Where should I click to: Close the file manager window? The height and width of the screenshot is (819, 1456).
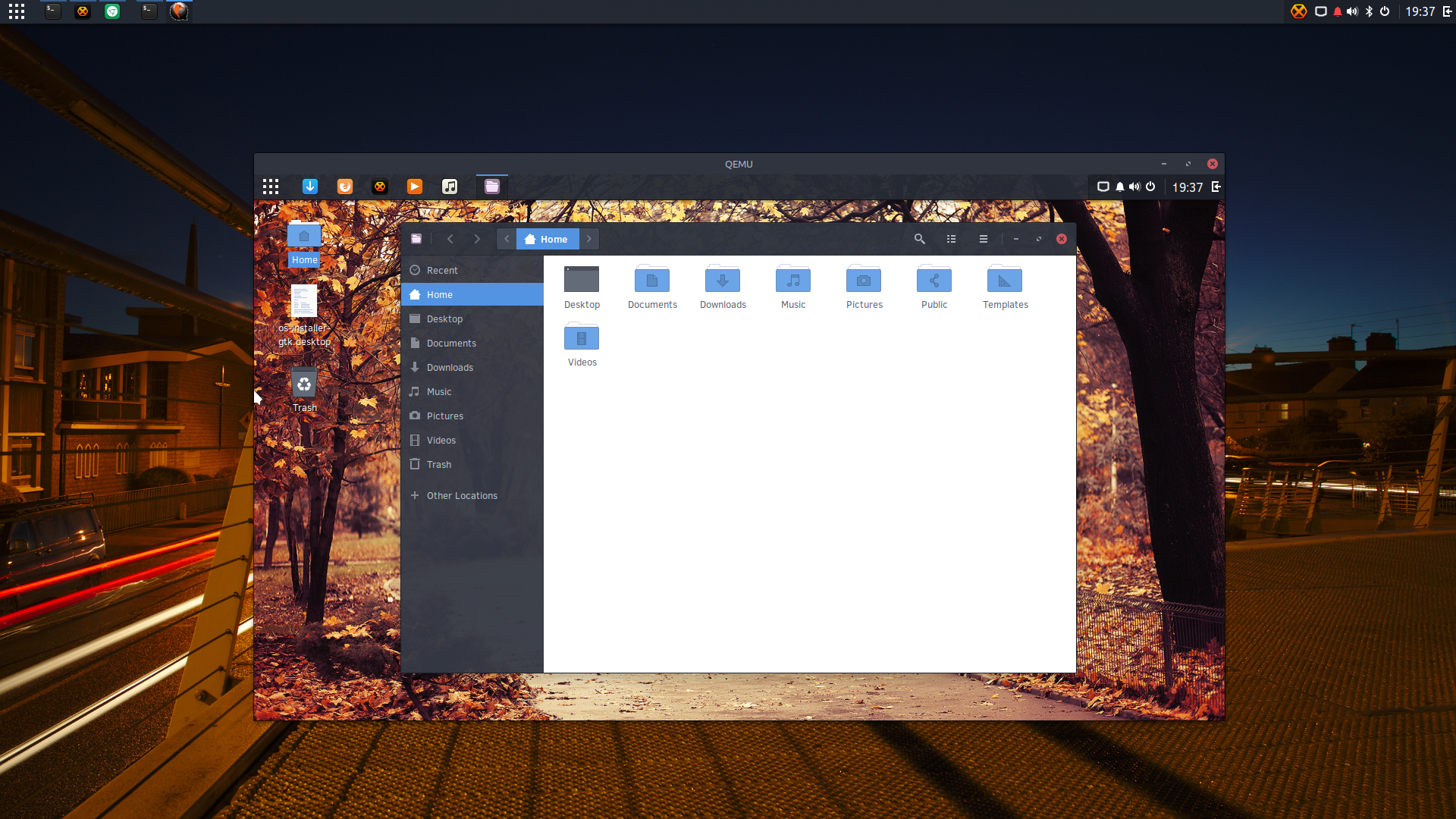1062,239
